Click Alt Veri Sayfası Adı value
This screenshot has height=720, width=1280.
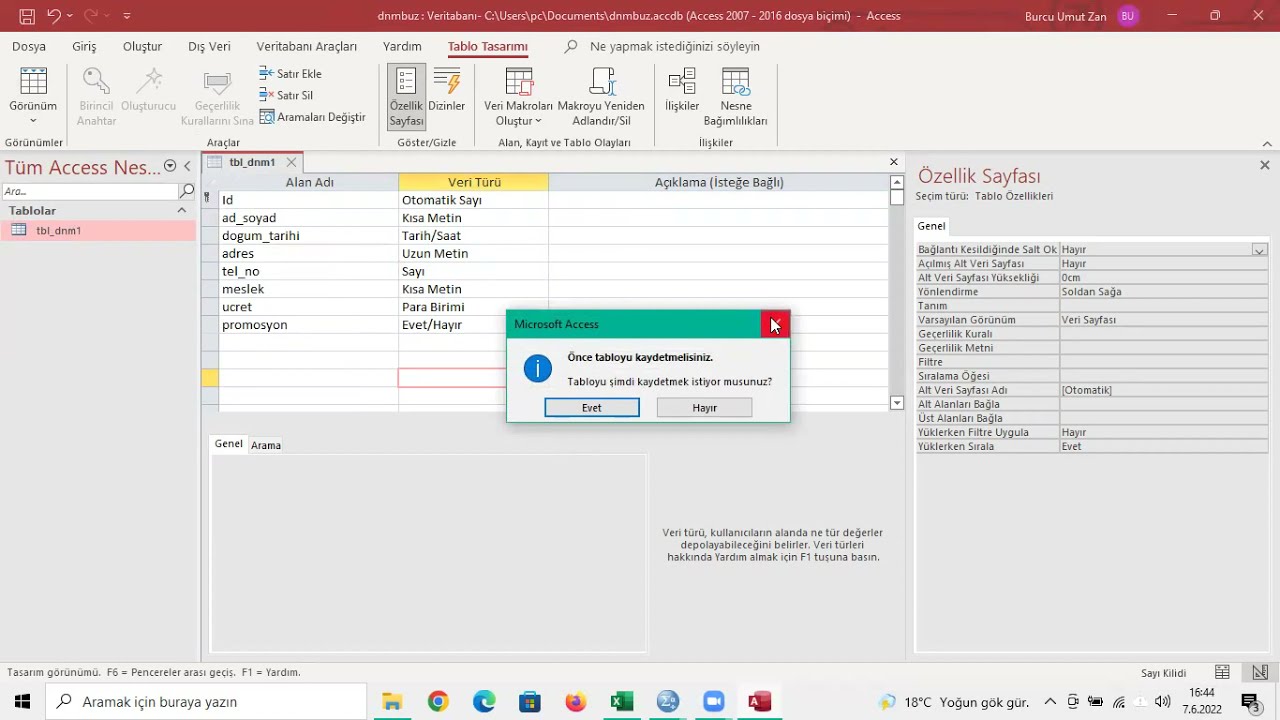pos(1164,390)
